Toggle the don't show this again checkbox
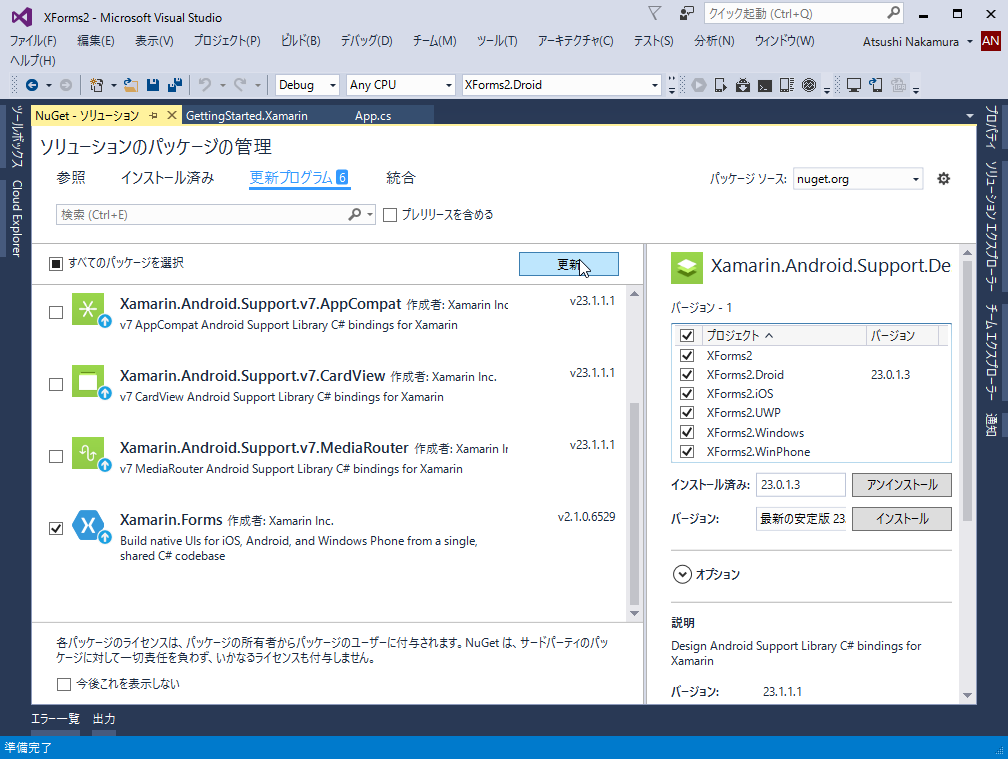 tap(64, 684)
